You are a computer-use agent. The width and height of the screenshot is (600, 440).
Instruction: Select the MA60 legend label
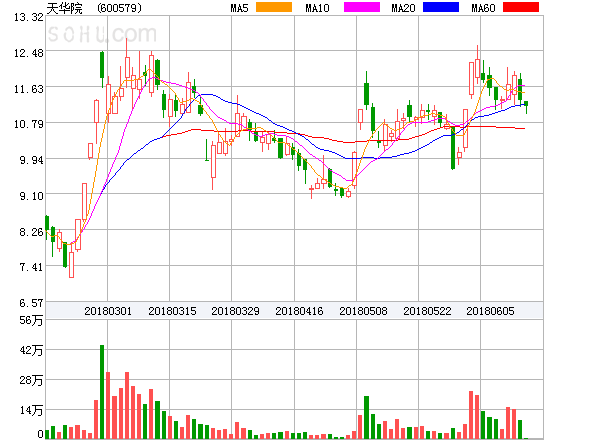pos(483,8)
